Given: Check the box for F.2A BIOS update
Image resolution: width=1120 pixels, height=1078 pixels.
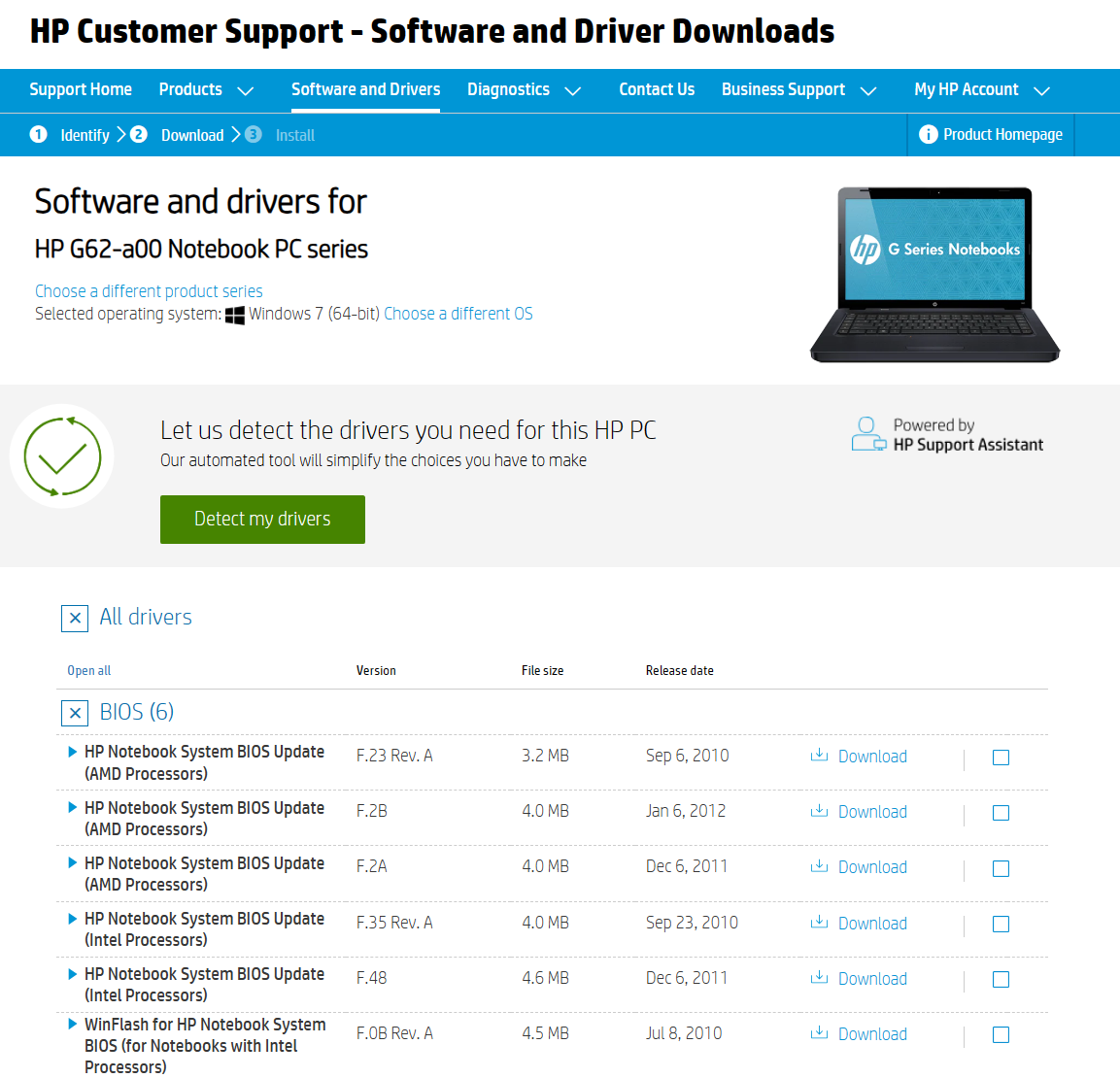Looking at the screenshot, I should 1001,869.
